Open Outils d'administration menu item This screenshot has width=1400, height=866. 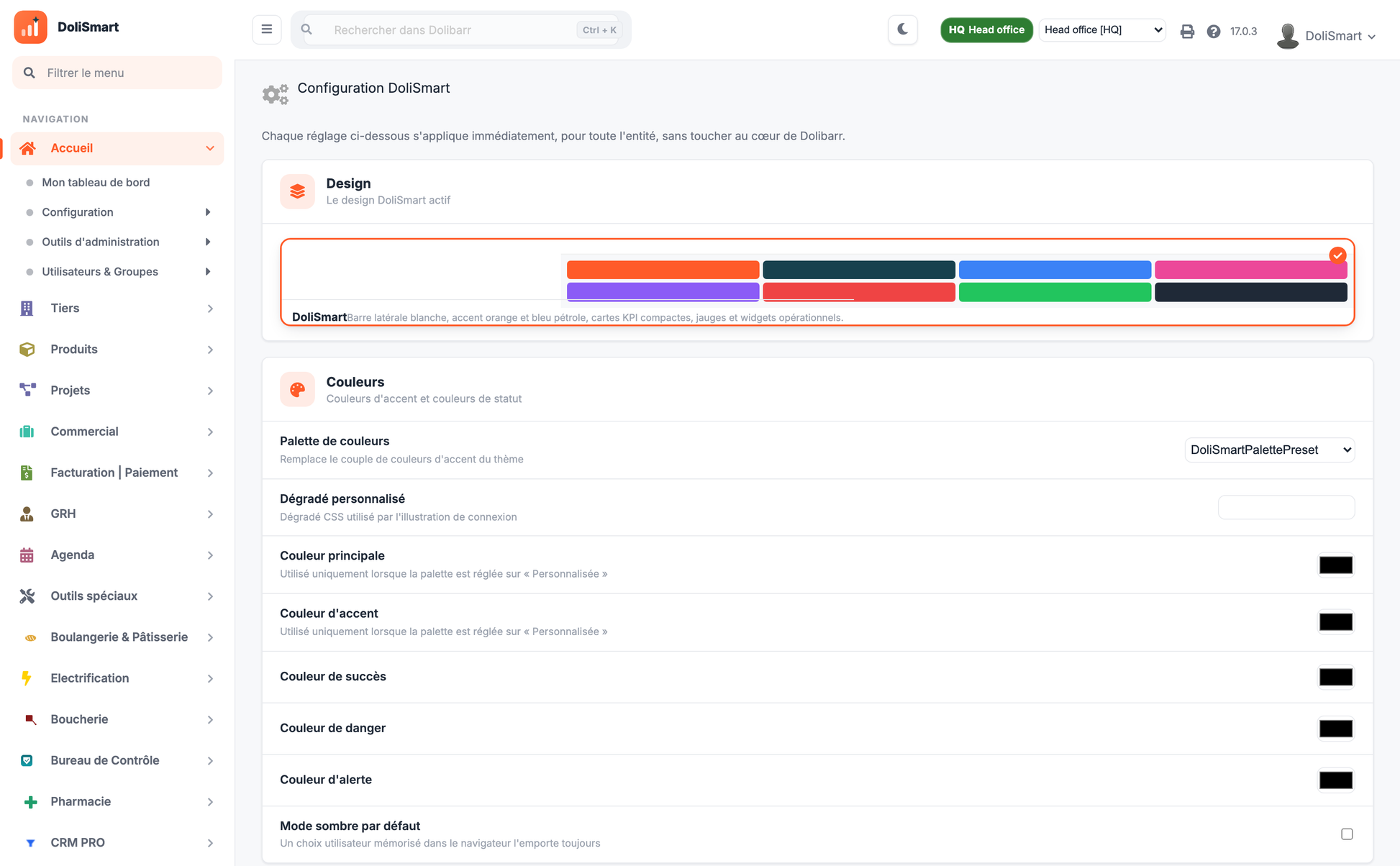pos(101,242)
